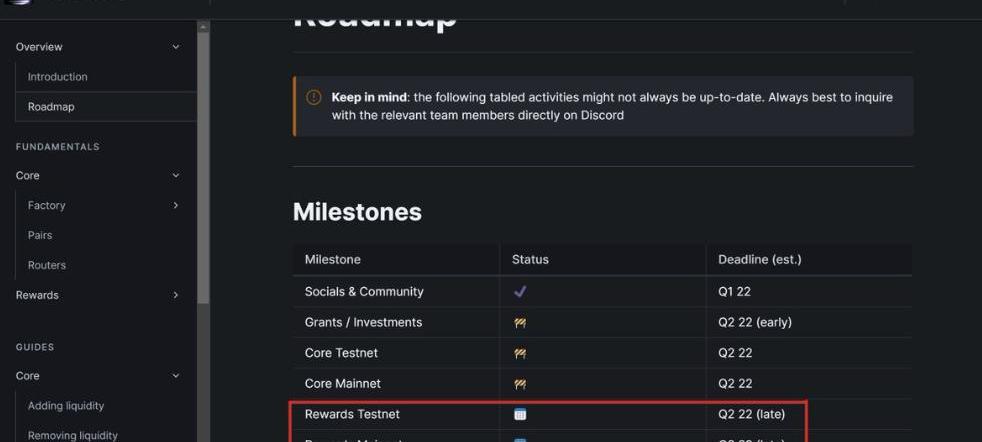Open the Adding liquidity guide
This screenshot has height=442, width=982.
(66, 406)
